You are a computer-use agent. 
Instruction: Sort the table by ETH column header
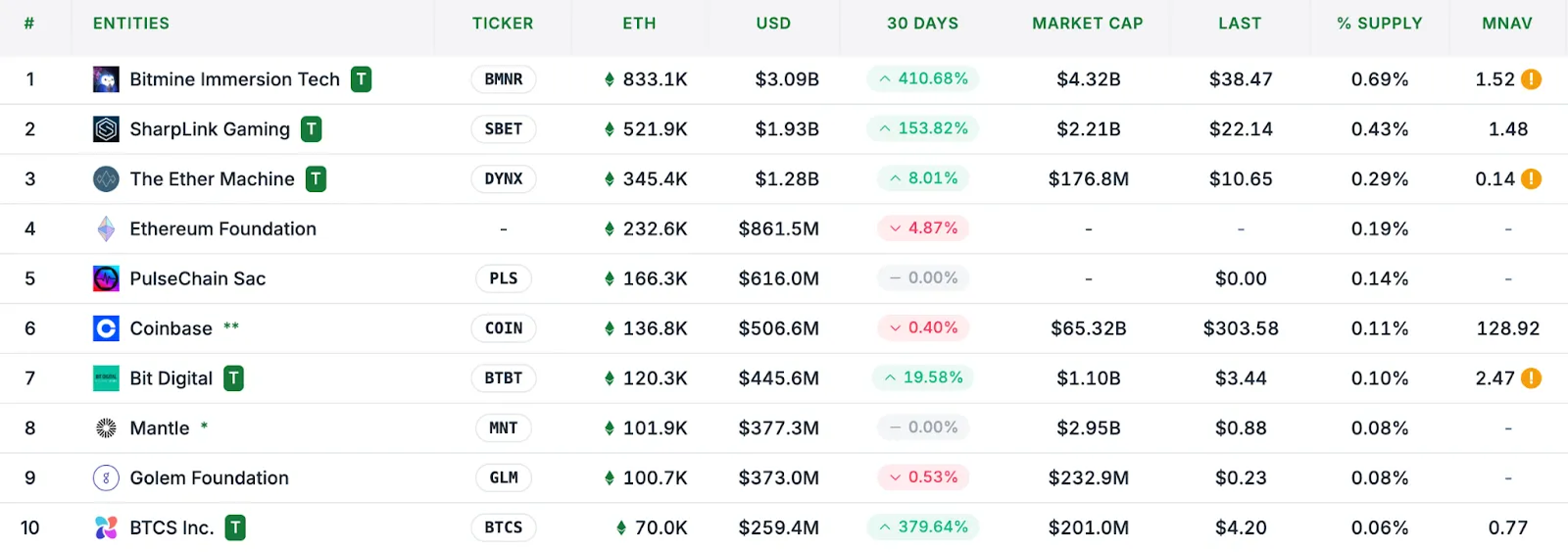click(639, 24)
